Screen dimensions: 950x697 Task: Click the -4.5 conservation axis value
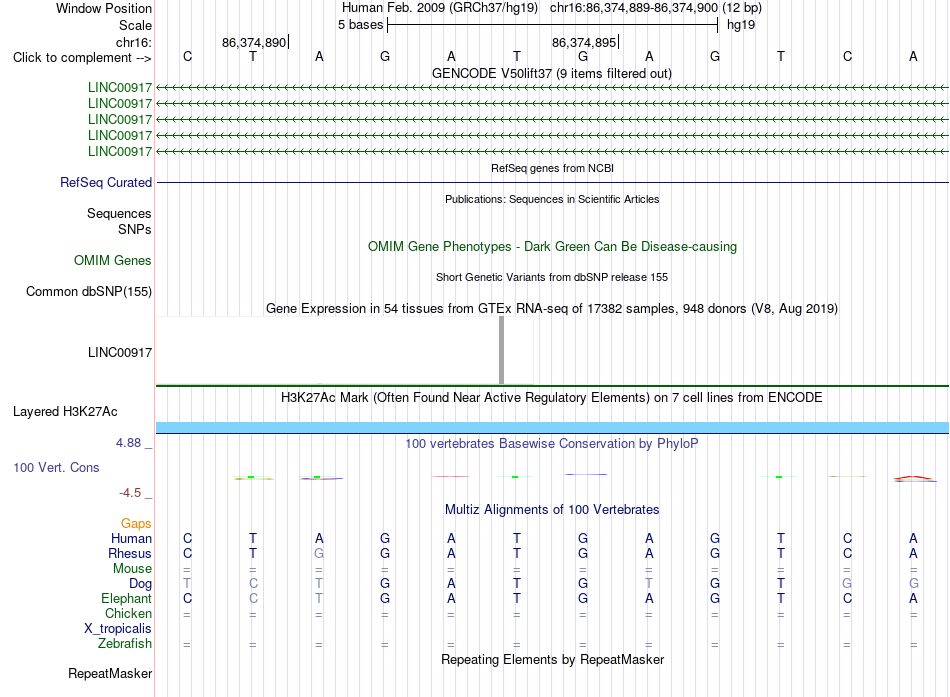130,493
